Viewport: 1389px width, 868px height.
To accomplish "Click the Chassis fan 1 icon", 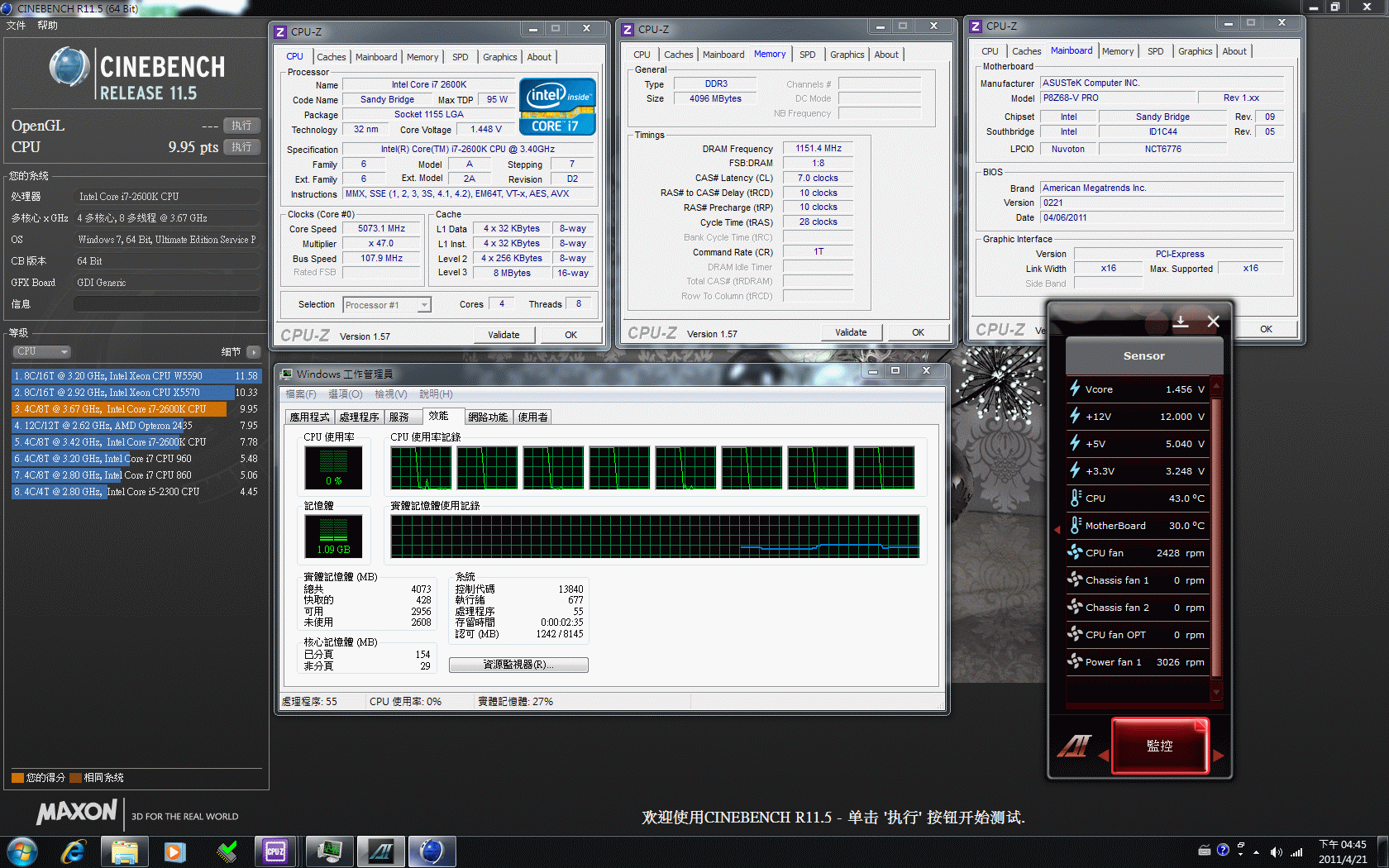I will tap(1075, 579).
